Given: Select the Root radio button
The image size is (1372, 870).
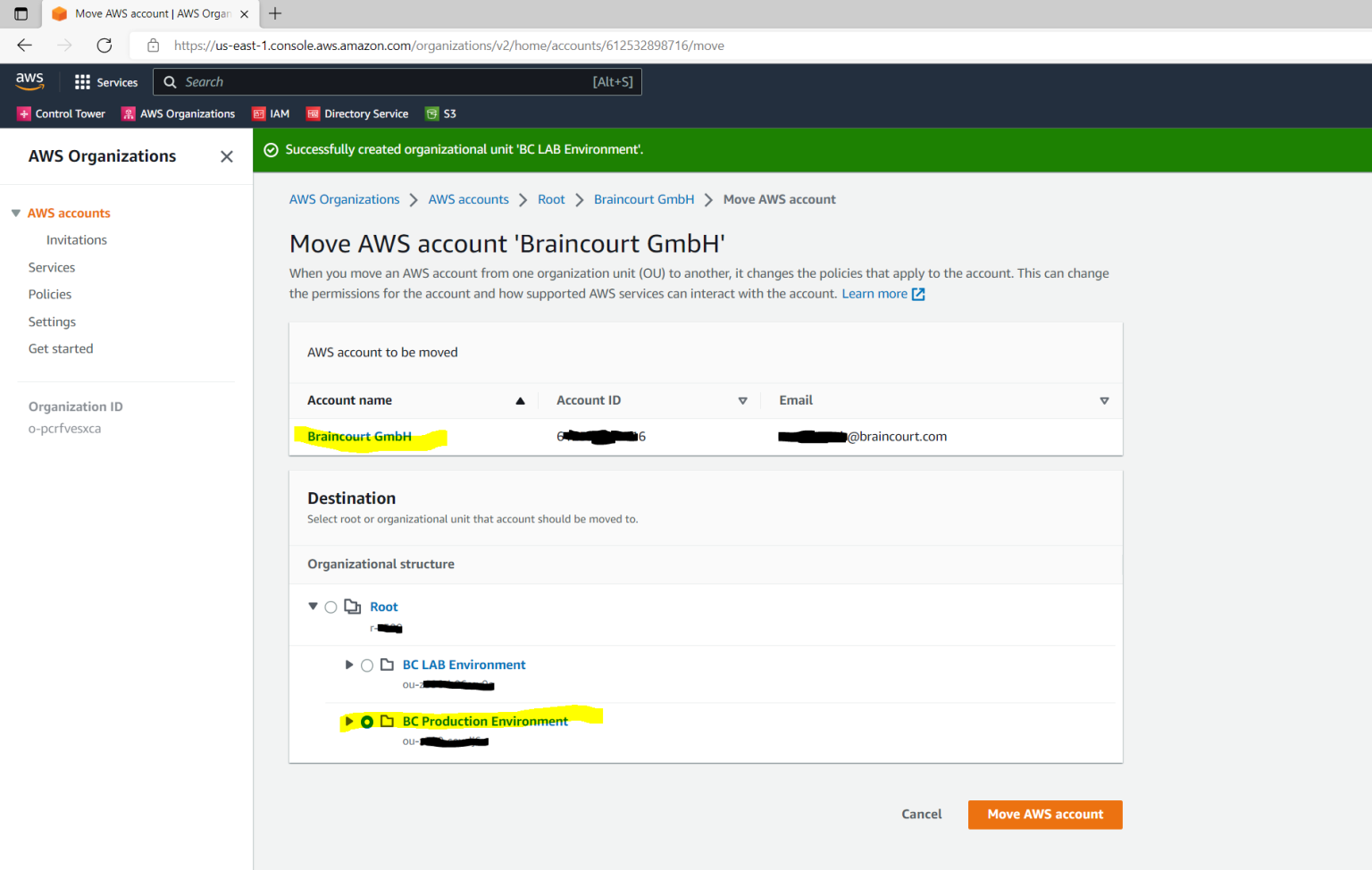Looking at the screenshot, I should [330, 606].
